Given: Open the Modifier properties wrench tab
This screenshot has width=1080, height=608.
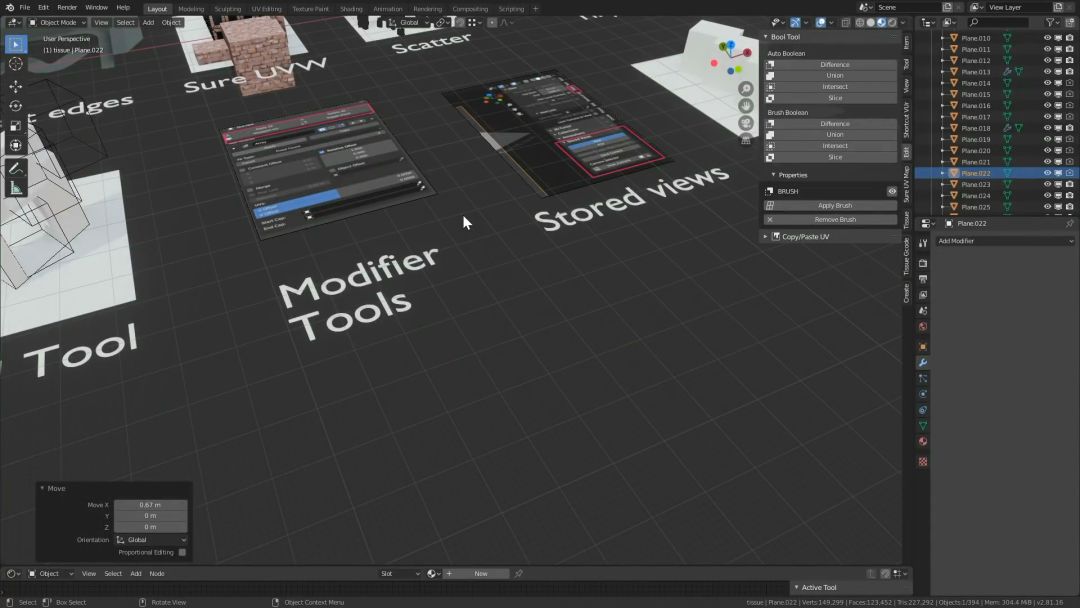Looking at the screenshot, I should pyautogui.click(x=923, y=362).
